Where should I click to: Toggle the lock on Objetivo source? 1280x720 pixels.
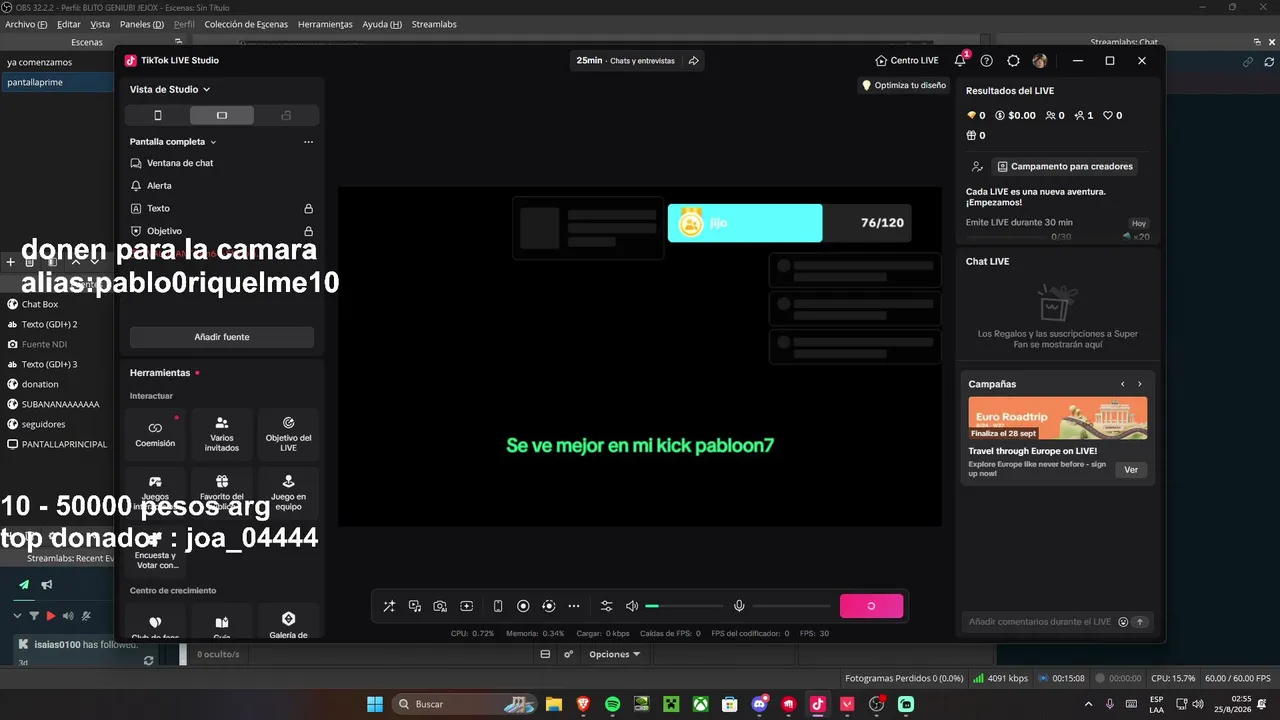(x=308, y=231)
